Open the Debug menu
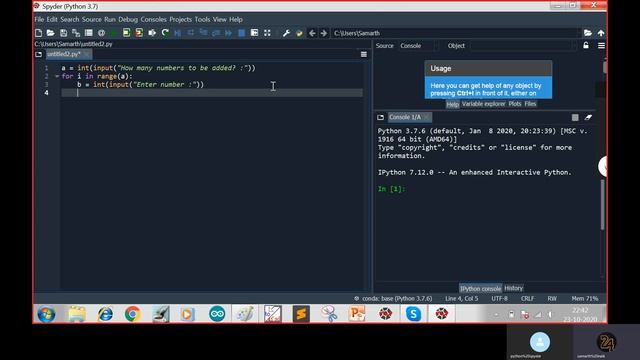 click(x=128, y=19)
